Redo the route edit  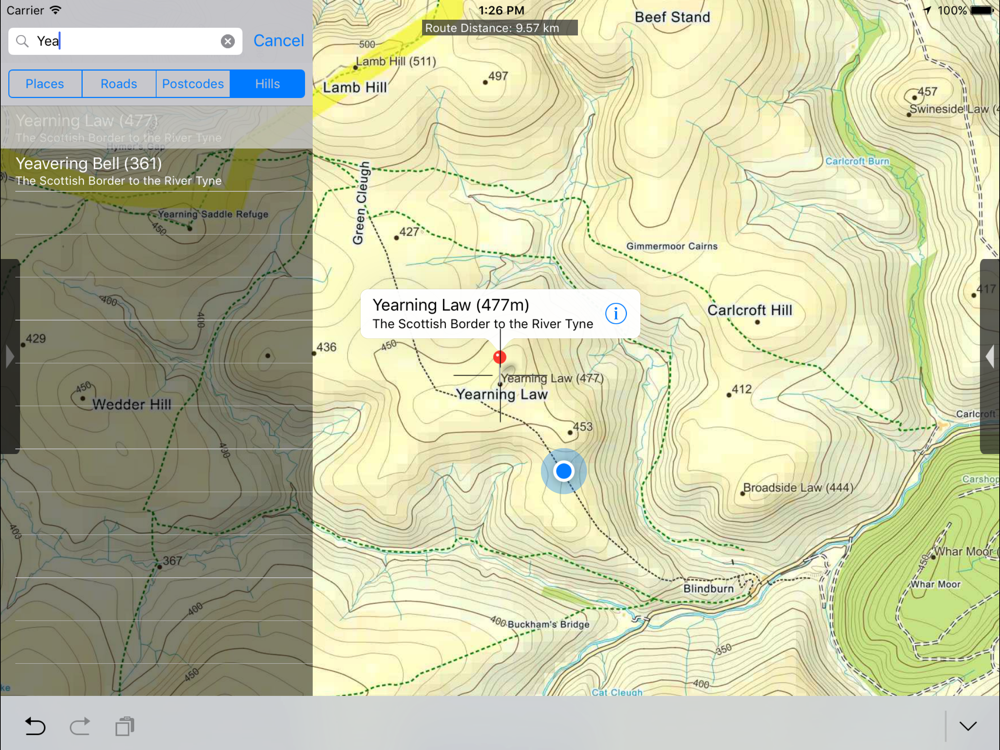tap(80, 726)
